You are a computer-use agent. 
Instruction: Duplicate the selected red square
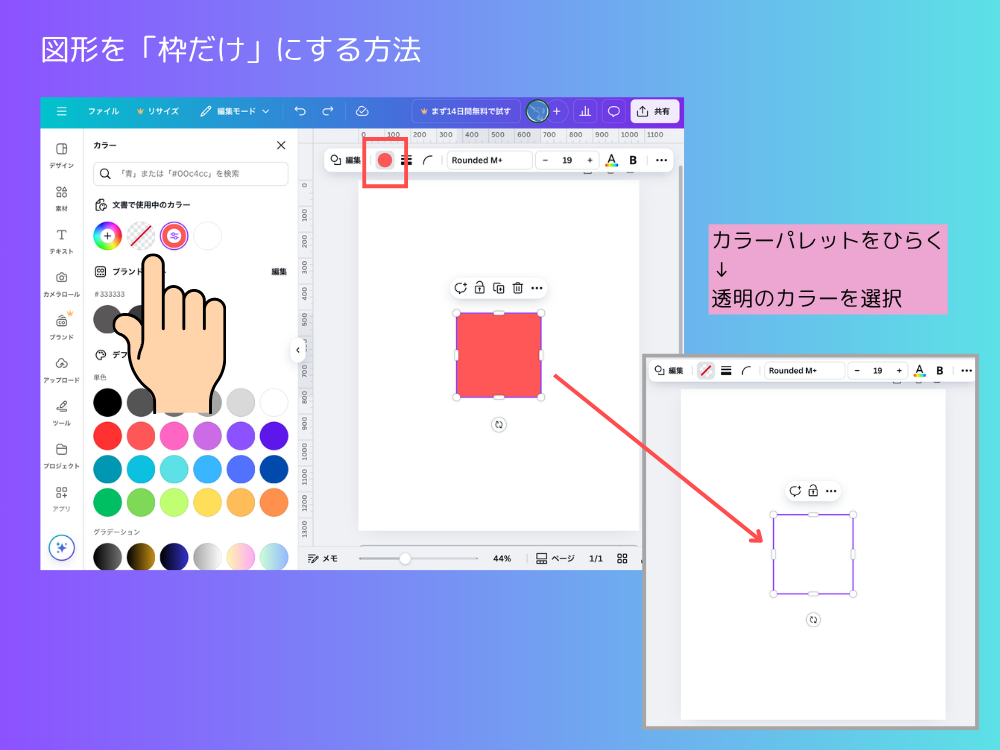[499, 288]
